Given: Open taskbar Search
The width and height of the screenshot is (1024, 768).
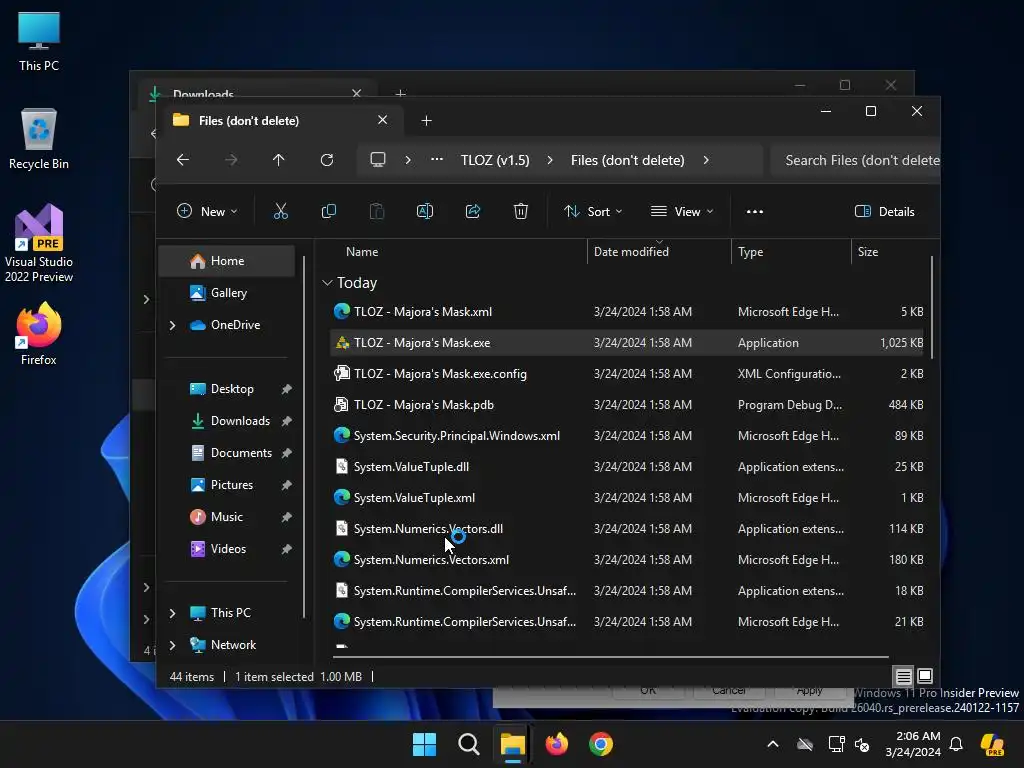Looking at the screenshot, I should pyautogui.click(x=469, y=744).
